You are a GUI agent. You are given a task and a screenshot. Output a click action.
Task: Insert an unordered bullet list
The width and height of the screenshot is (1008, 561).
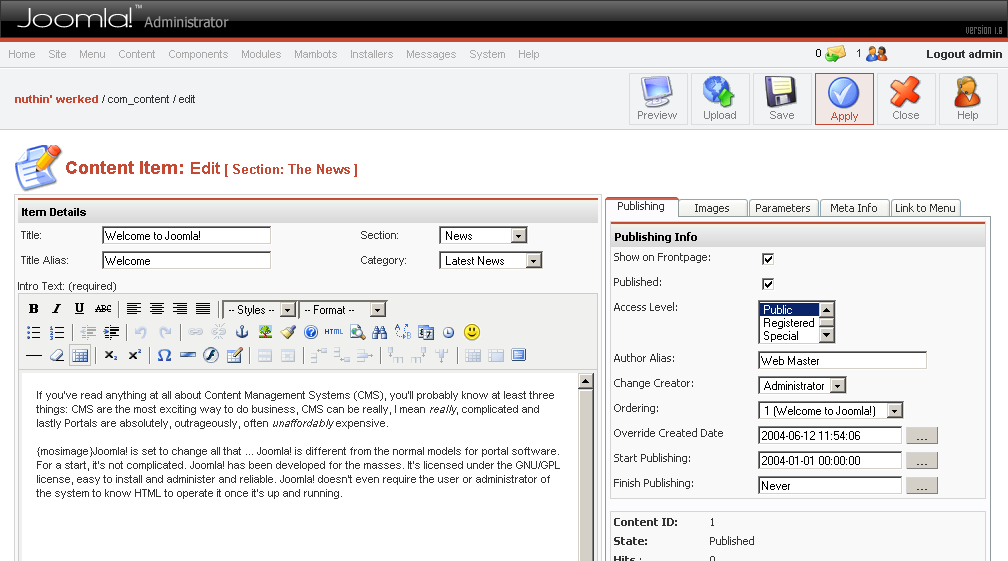(x=33, y=332)
